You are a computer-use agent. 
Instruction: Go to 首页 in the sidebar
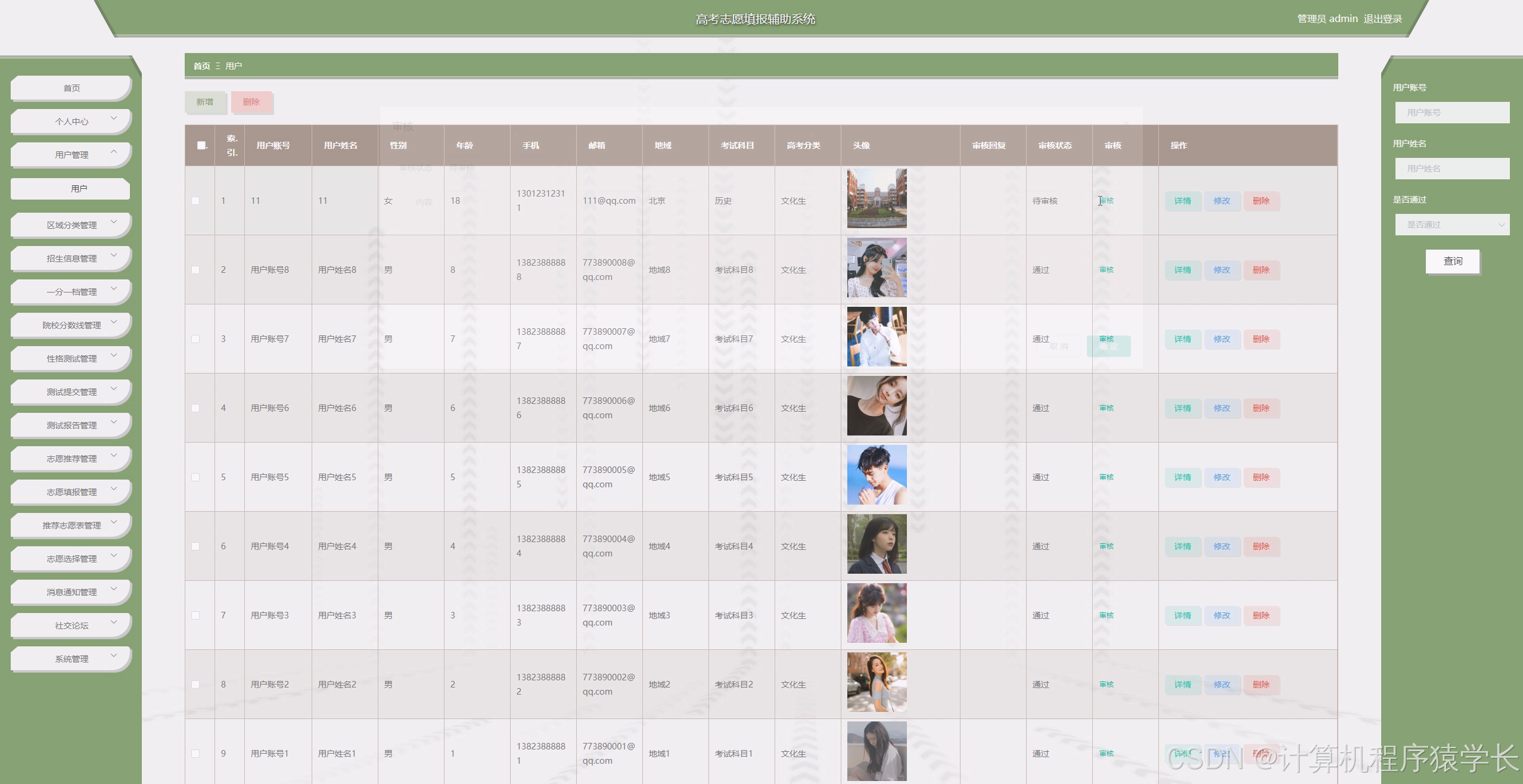(71, 88)
